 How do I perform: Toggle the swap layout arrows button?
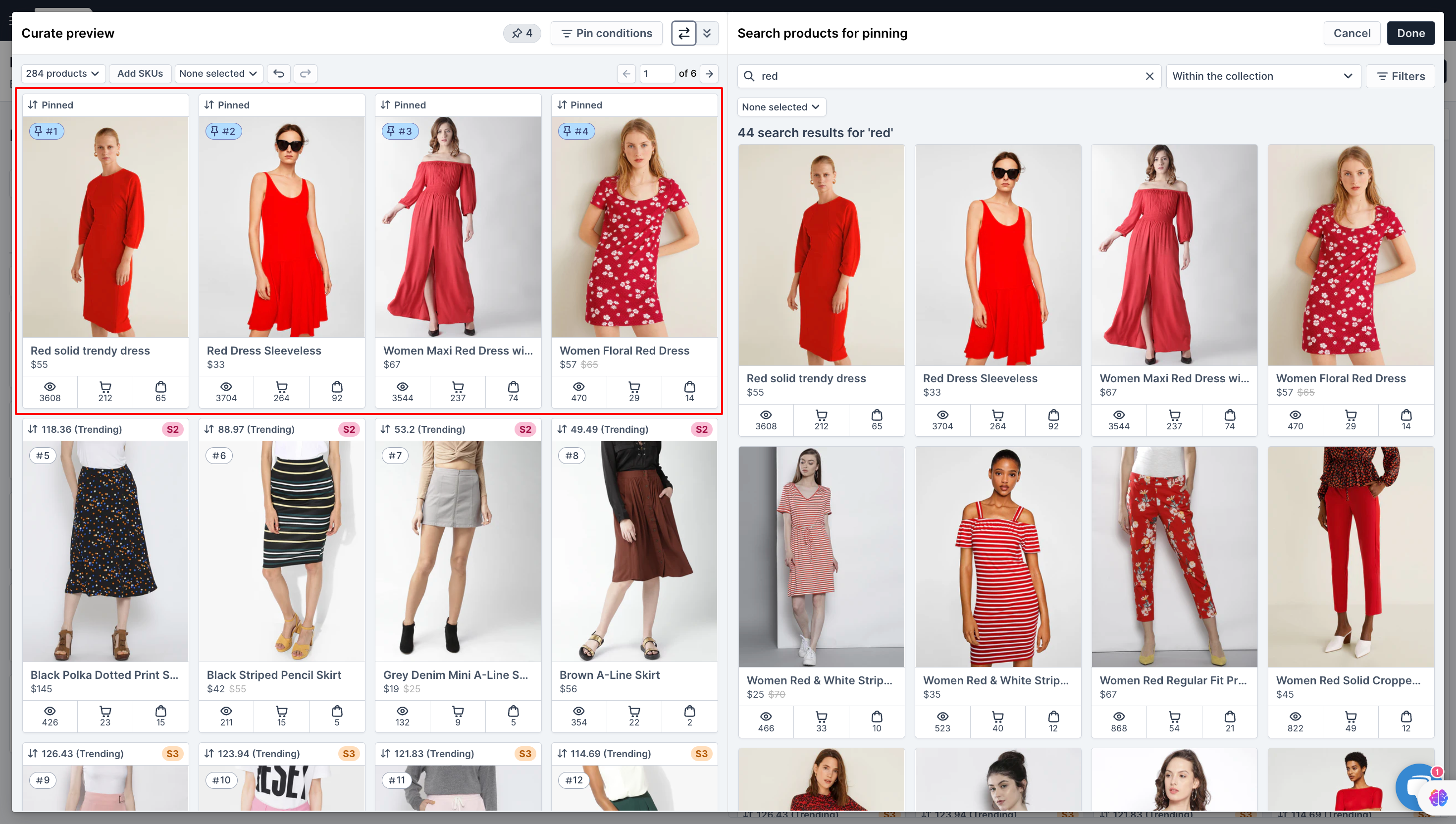[x=683, y=33]
